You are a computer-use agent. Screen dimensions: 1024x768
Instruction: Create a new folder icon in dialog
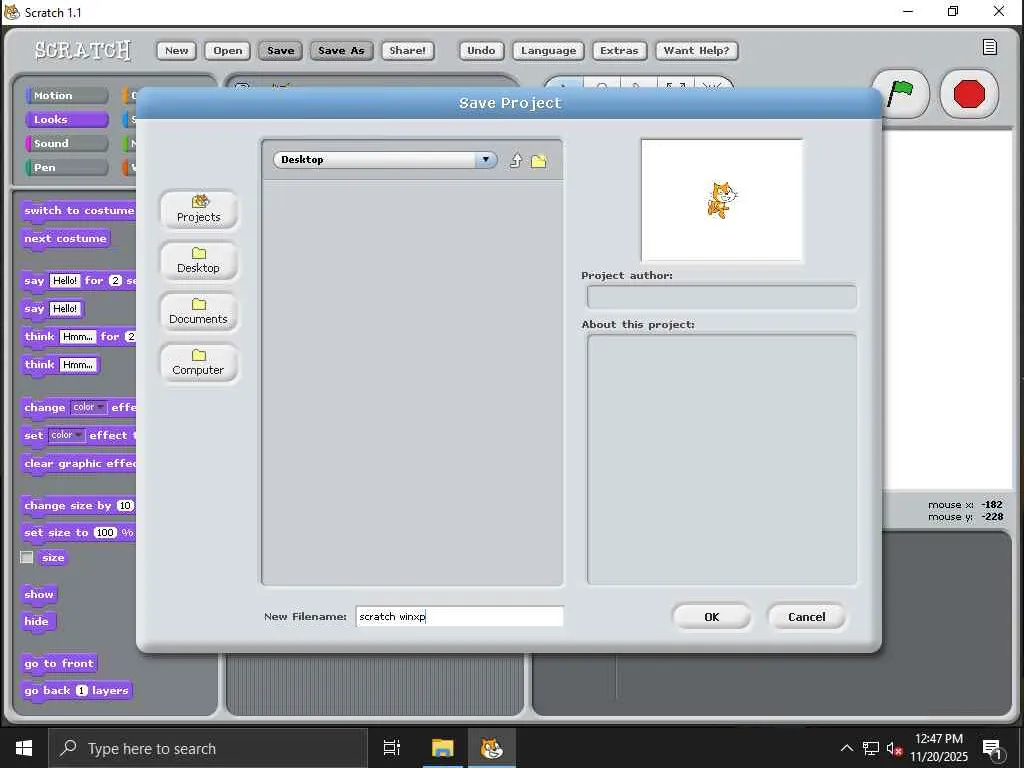click(539, 161)
